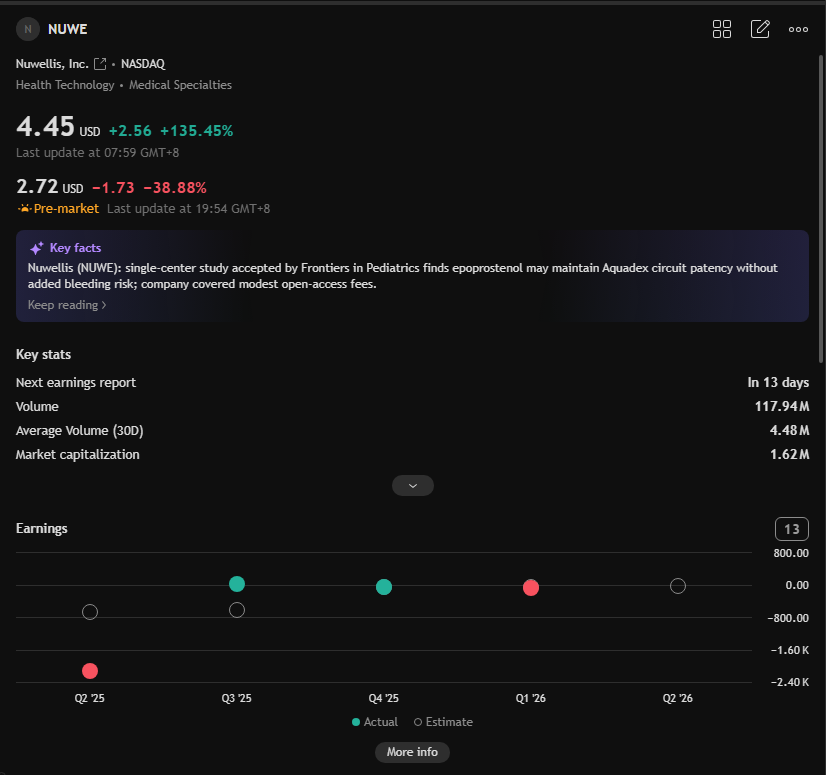The image size is (826, 775).
Task: Click the Q1 '26 axis label
Action: click(530, 698)
